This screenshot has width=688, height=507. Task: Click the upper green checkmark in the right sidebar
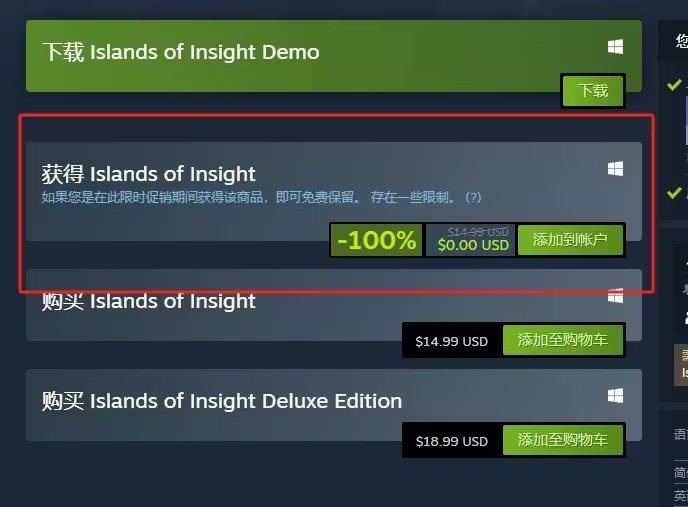tap(674, 84)
